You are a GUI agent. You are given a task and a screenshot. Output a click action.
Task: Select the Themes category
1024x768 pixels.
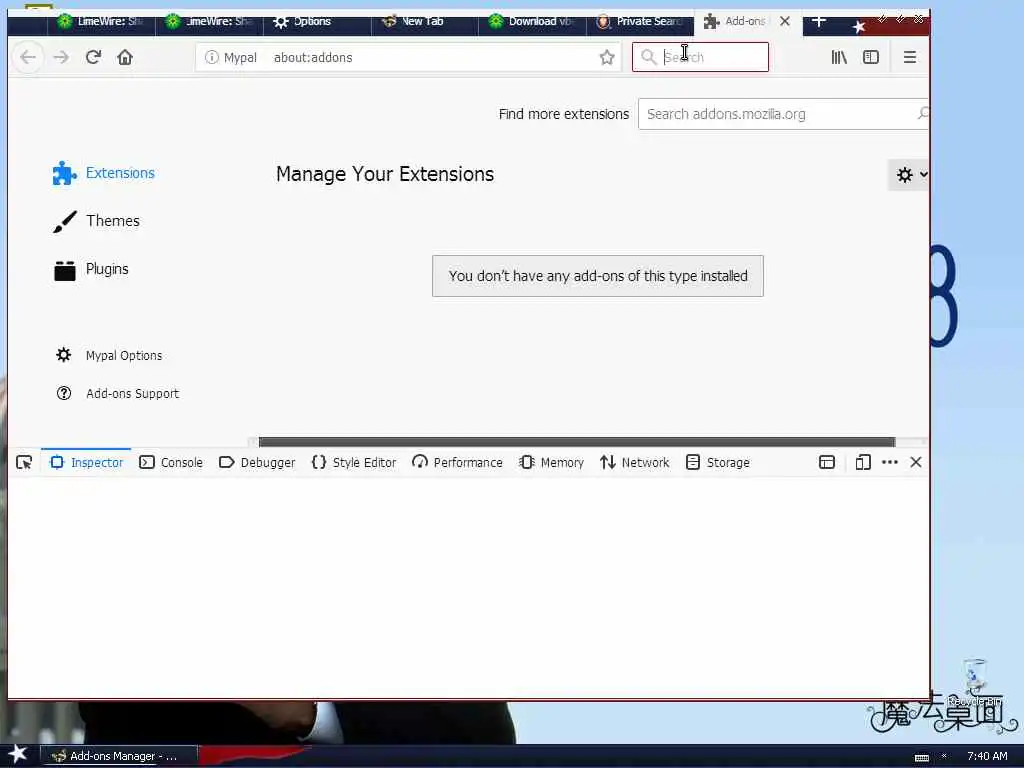click(97, 221)
